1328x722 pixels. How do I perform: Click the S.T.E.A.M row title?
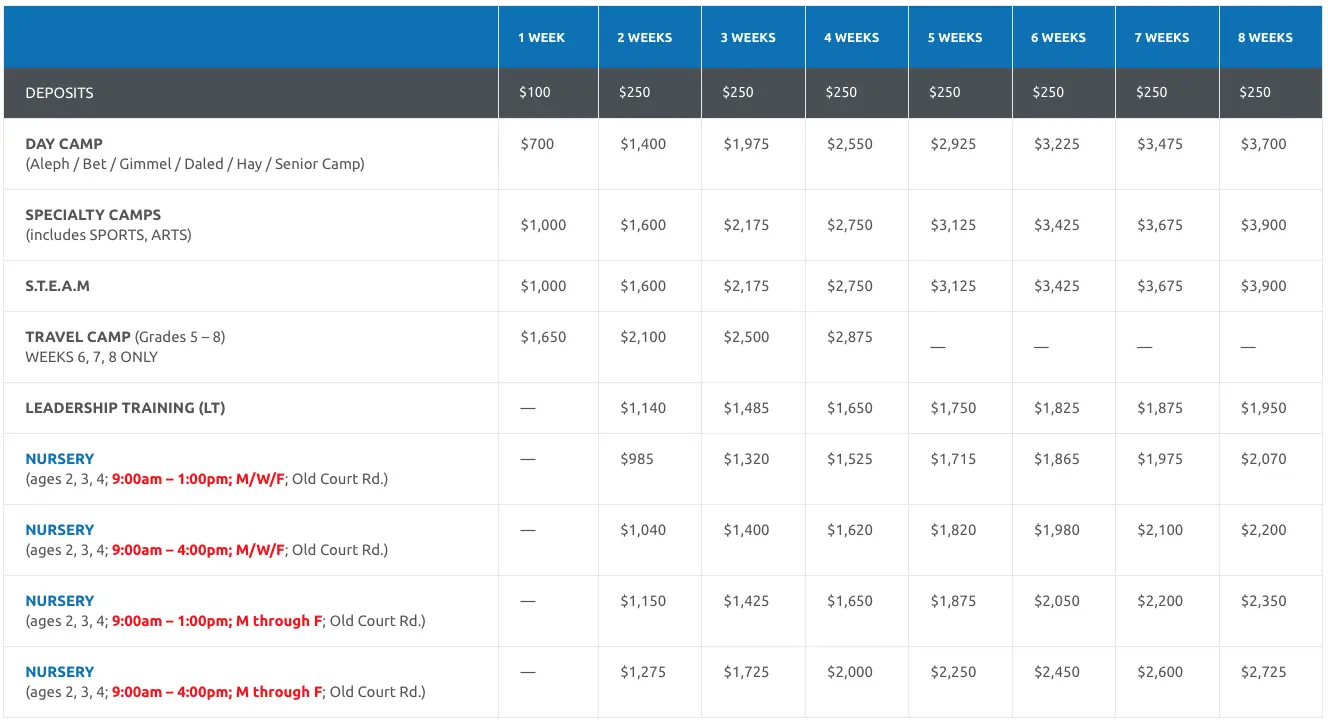pos(57,286)
